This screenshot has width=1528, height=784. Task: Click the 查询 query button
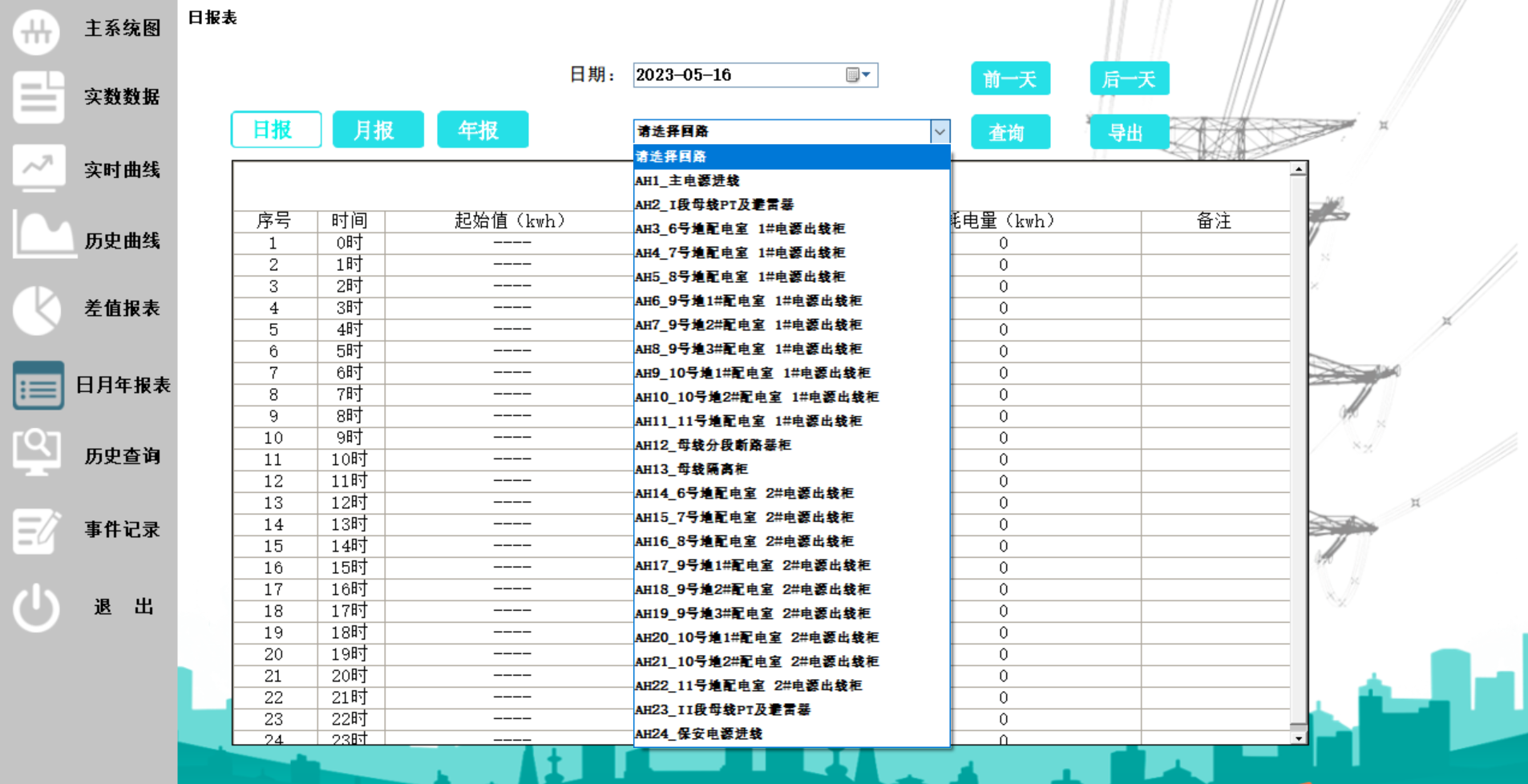[1011, 131]
